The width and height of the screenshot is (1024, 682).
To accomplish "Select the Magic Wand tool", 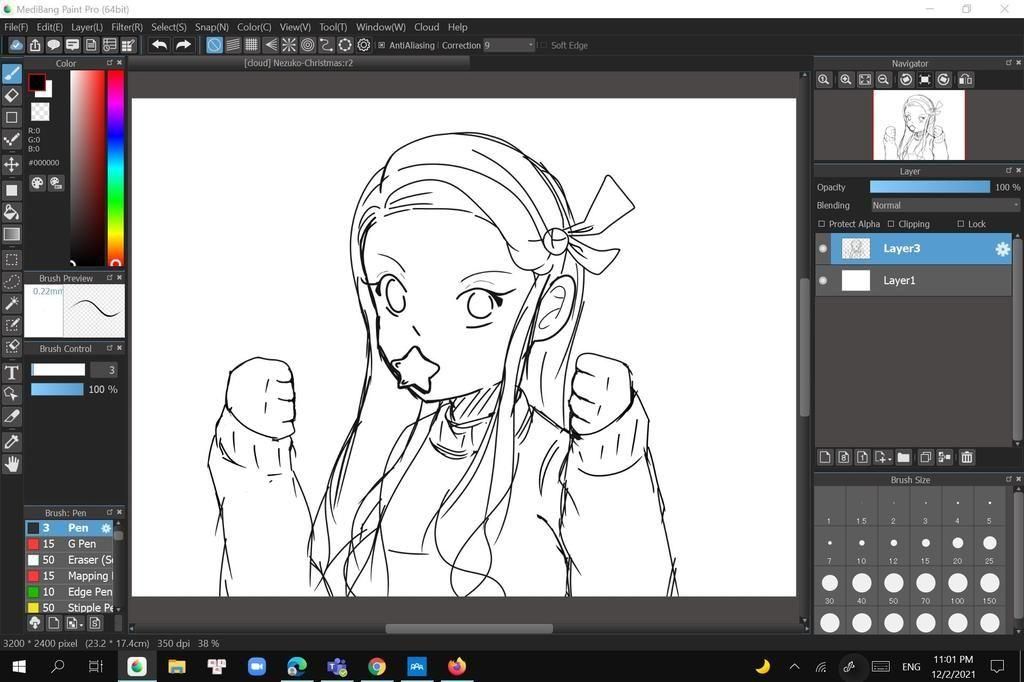I will [12, 303].
